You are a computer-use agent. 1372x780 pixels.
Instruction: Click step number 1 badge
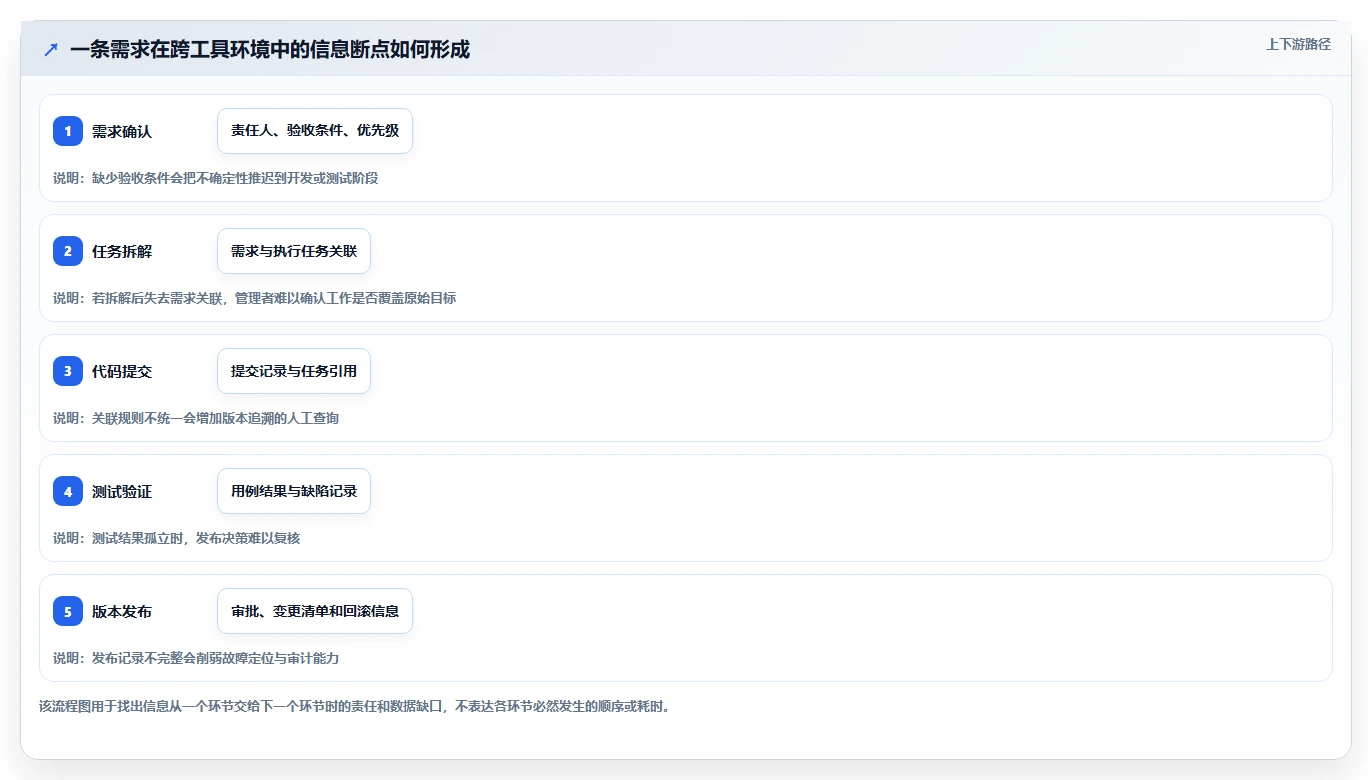pyautogui.click(x=68, y=131)
